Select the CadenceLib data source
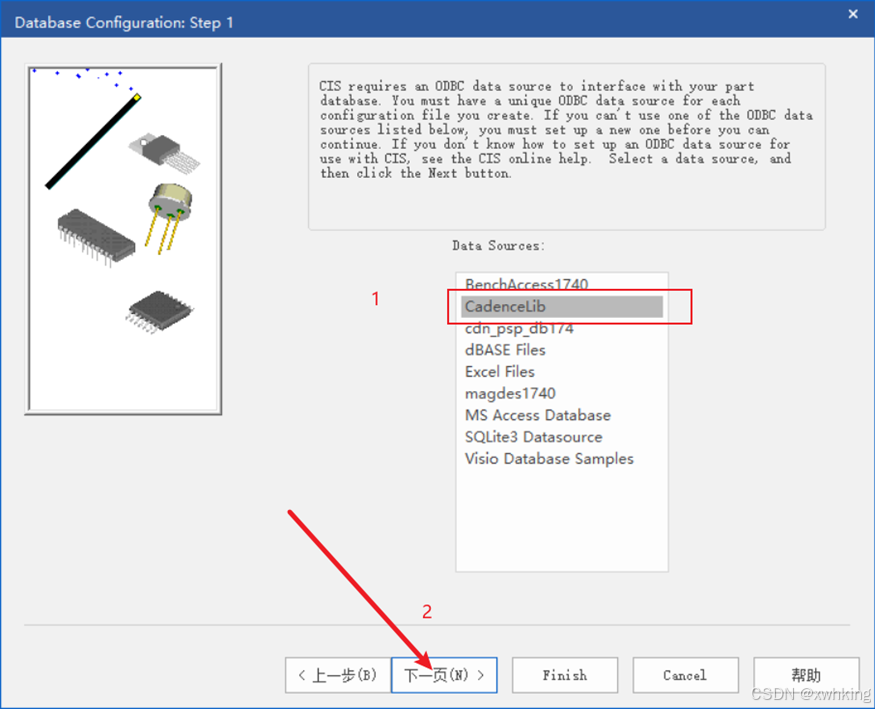 pos(562,306)
